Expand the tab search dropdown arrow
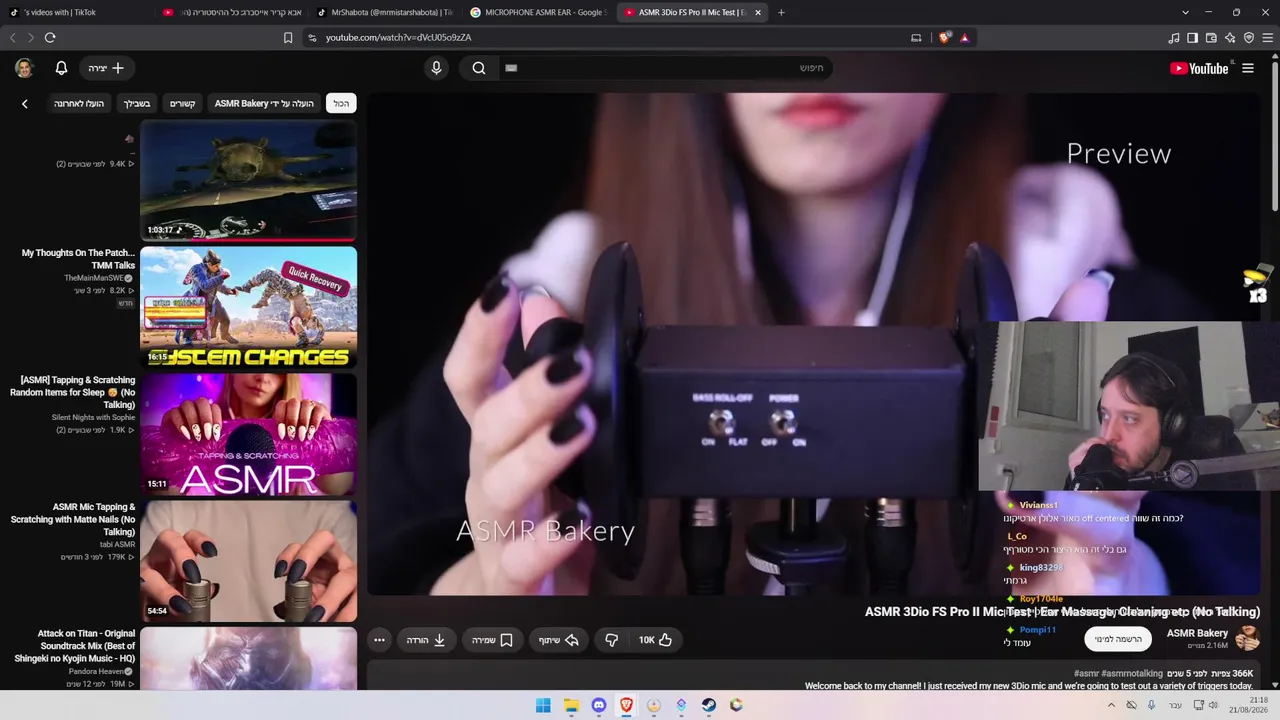The width and height of the screenshot is (1280, 720). [x=1185, y=12]
